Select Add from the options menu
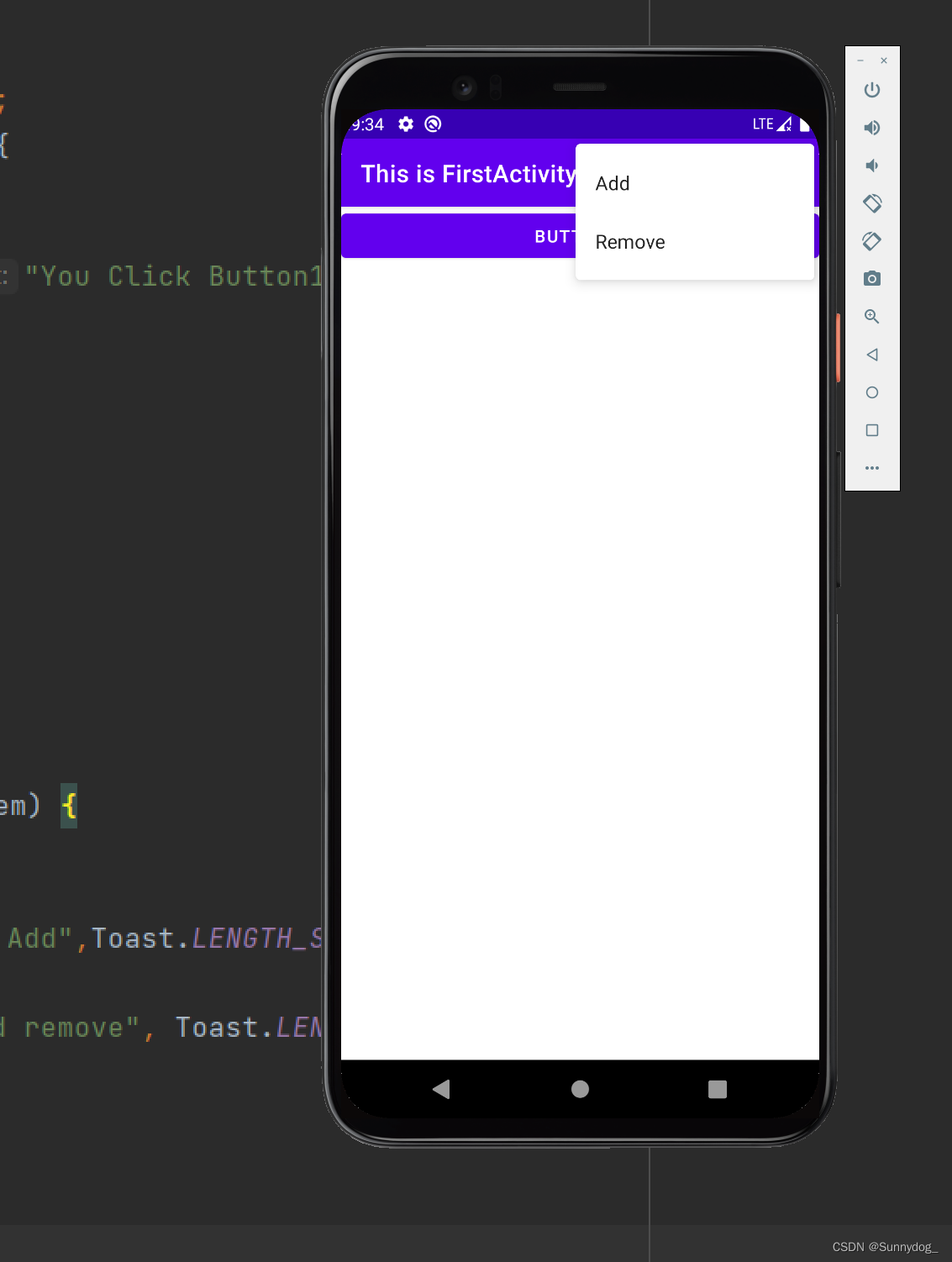This screenshot has width=952, height=1262. pyautogui.click(x=695, y=183)
